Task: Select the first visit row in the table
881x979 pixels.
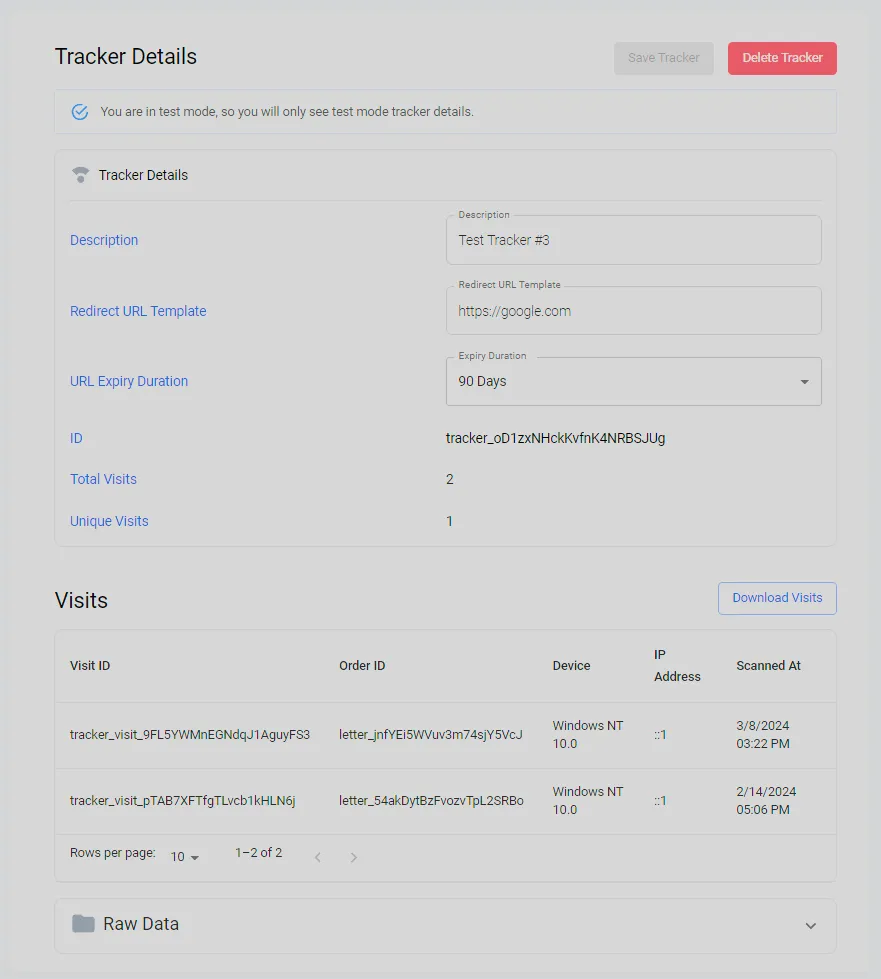Action: pyautogui.click(x=440, y=734)
